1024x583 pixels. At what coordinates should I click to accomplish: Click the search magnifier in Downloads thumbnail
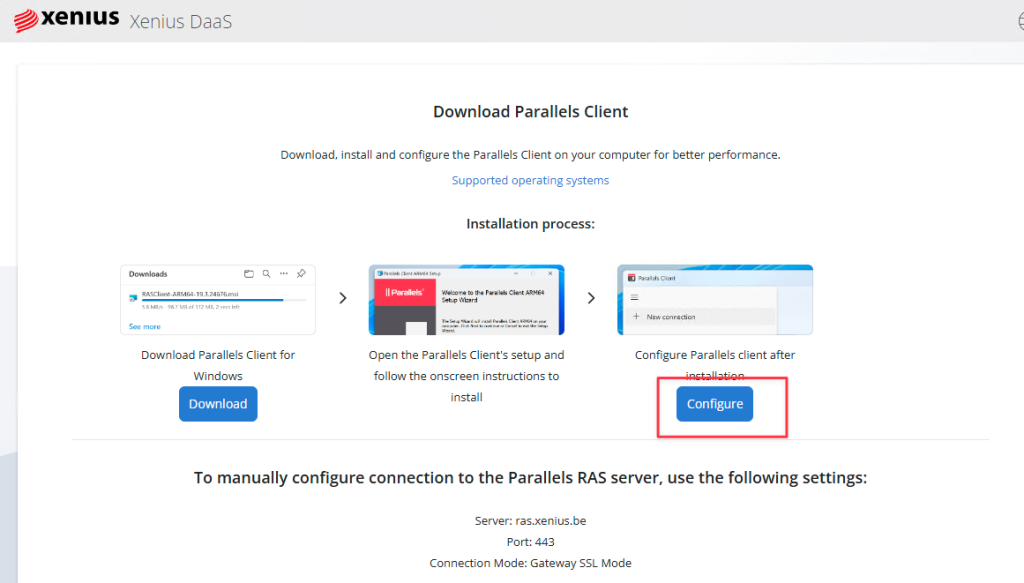pos(266,273)
